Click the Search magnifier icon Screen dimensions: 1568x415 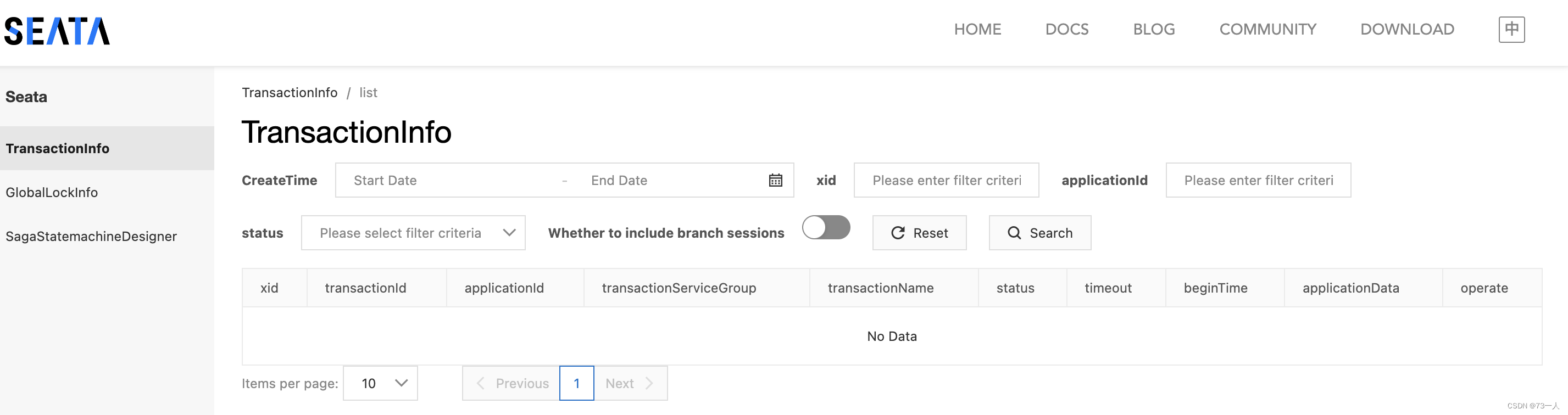(1014, 233)
